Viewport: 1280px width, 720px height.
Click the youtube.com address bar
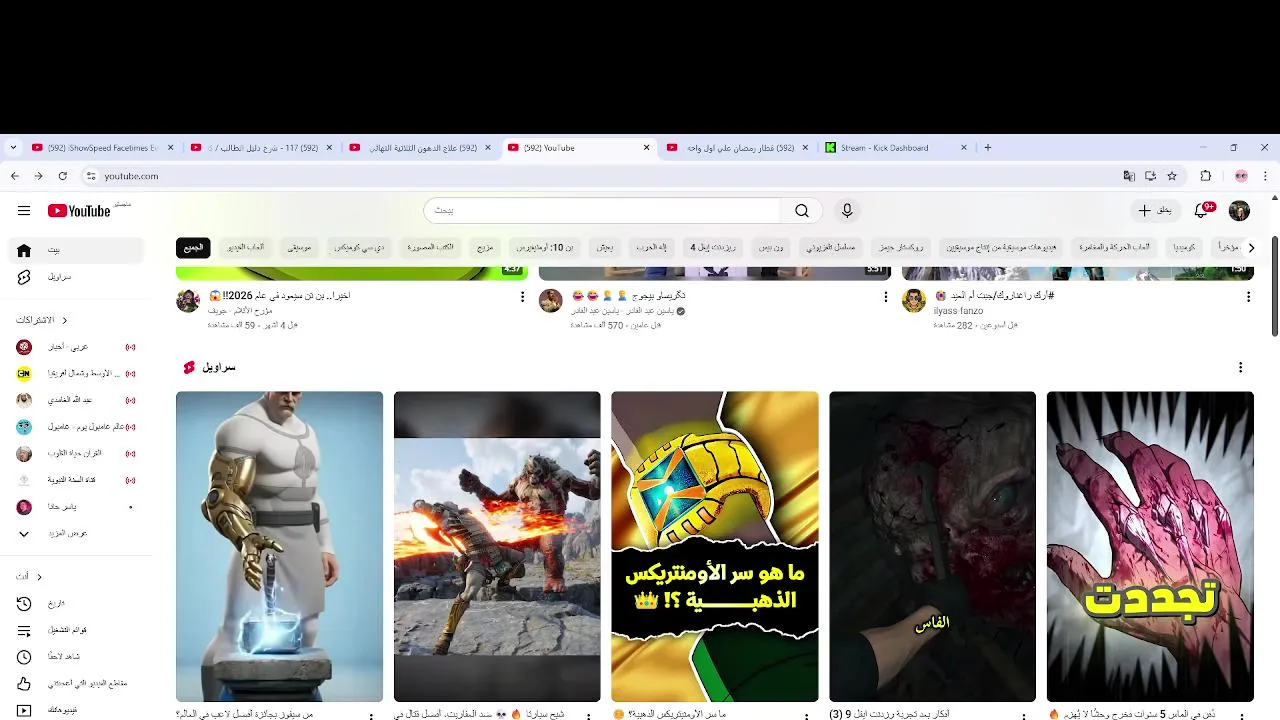(600, 176)
